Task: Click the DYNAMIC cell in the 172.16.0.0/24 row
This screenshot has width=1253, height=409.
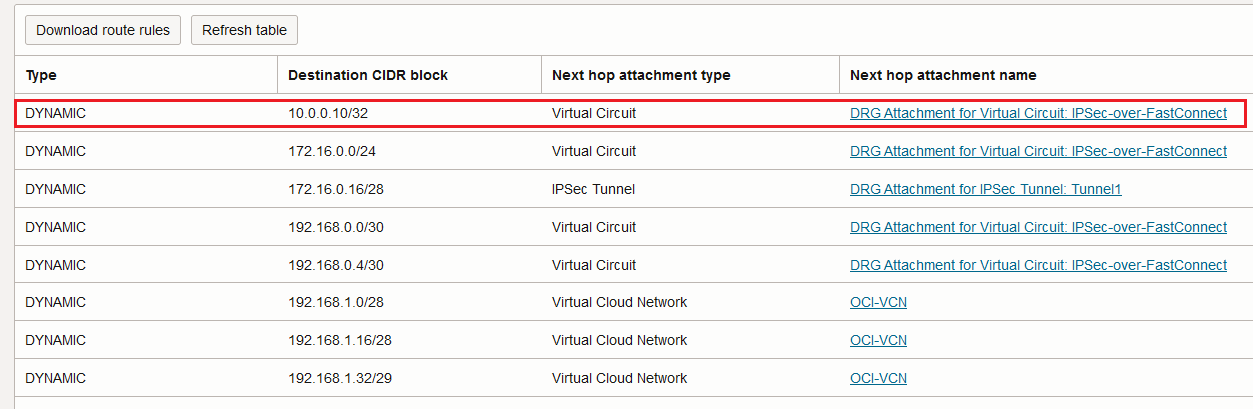Action: (56, 151)
